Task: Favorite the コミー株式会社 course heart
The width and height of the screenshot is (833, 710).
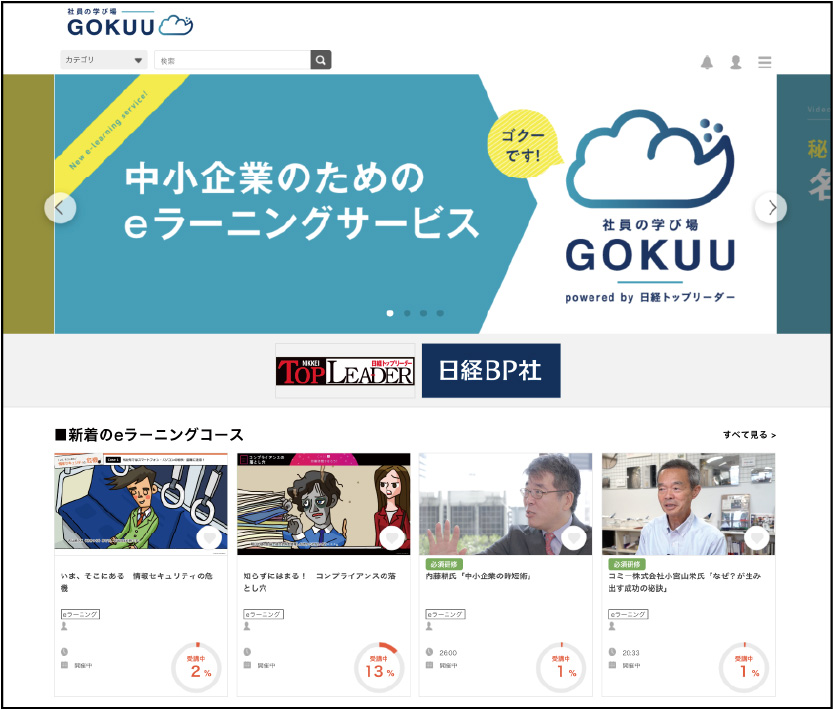Action: 757,538
